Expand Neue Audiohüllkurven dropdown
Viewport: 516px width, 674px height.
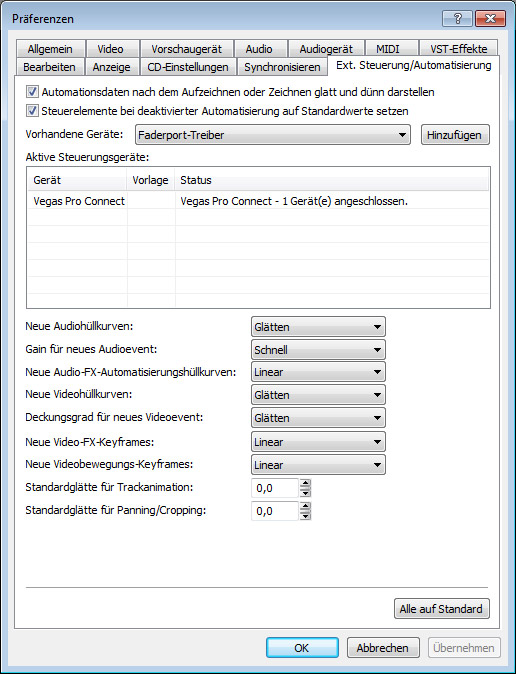tap(318, 327)
